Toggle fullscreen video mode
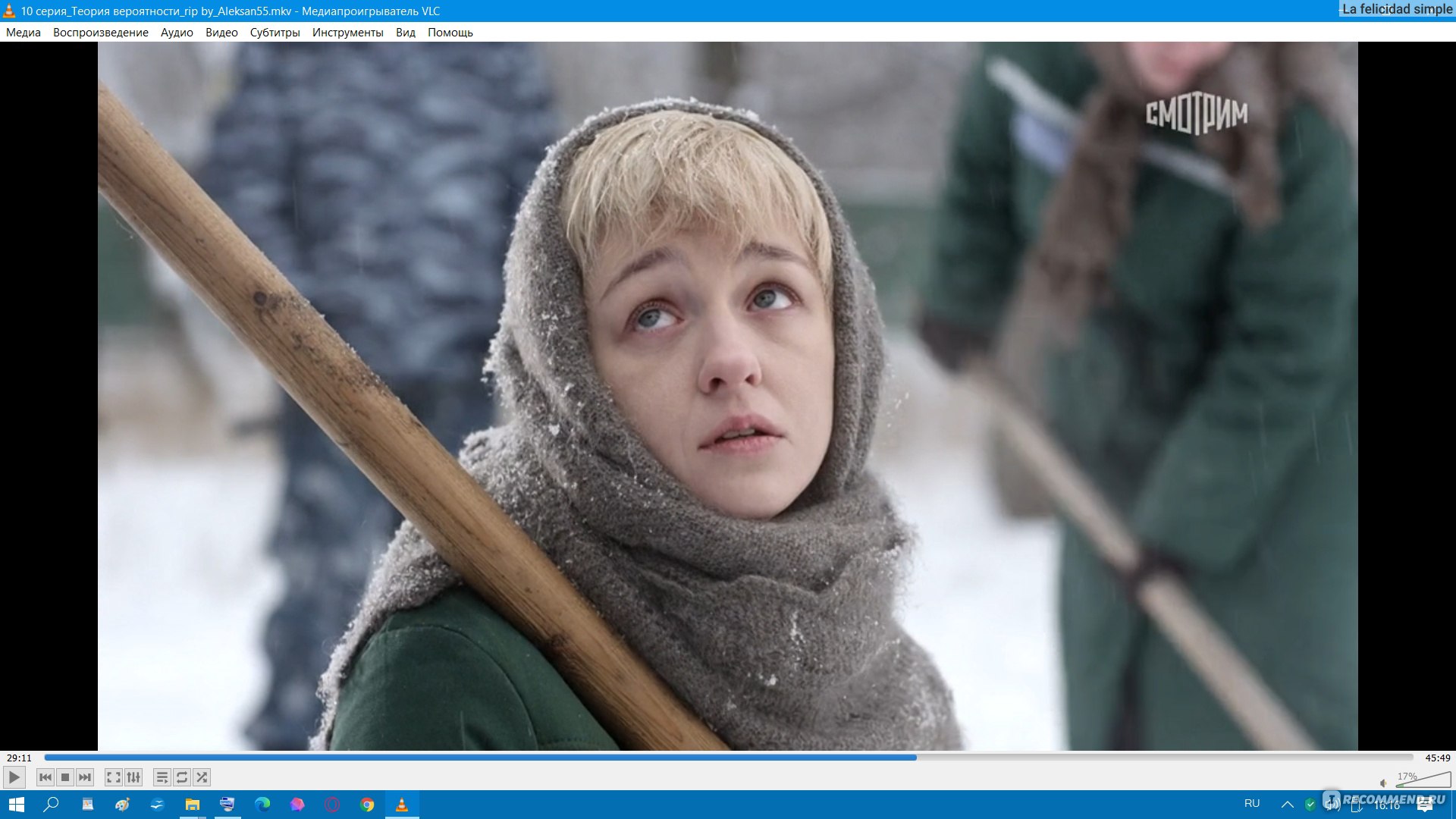The height and width of the screenshot is (819, 1456). (114, 777)
